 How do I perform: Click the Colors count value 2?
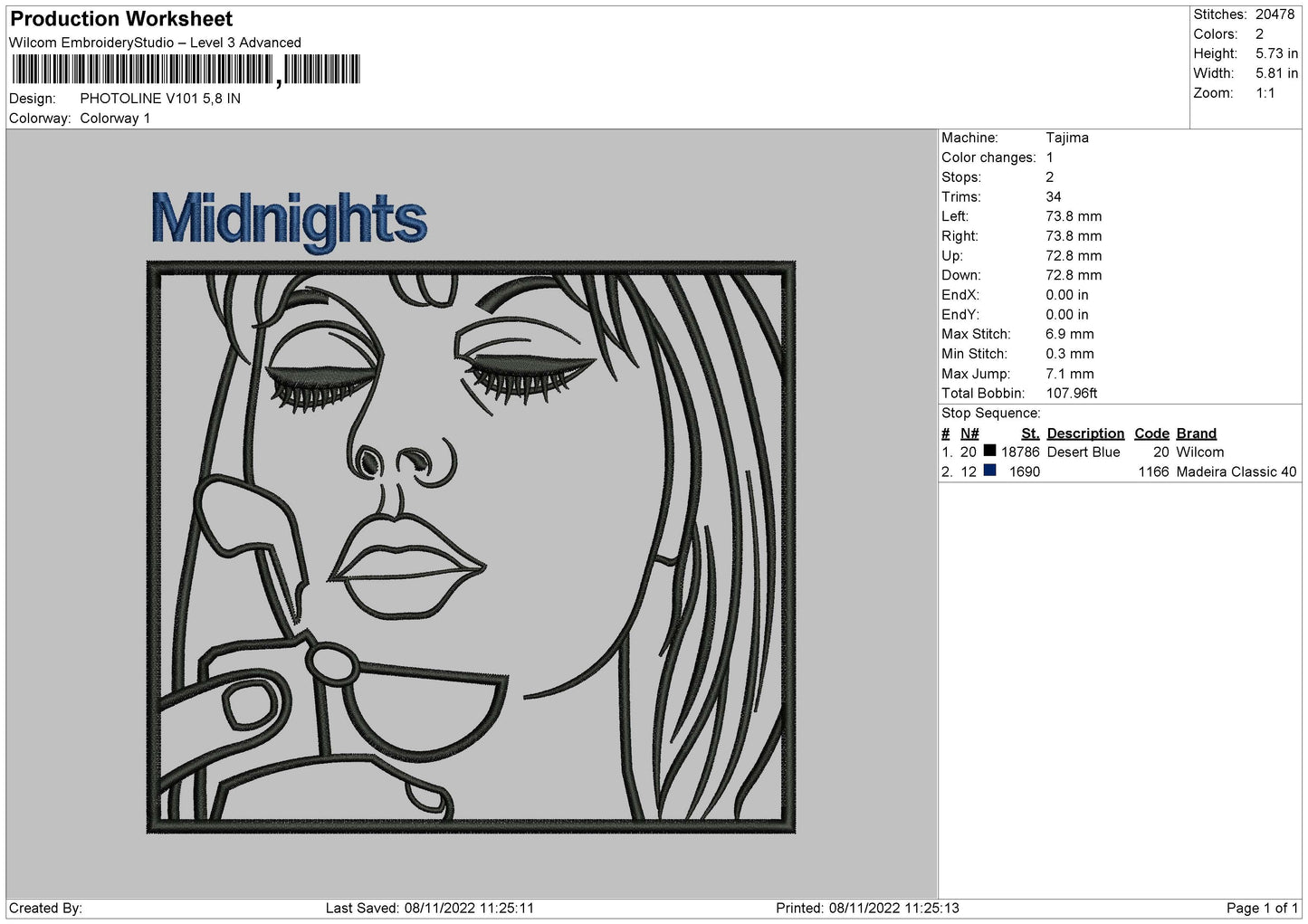[1259, 34]
